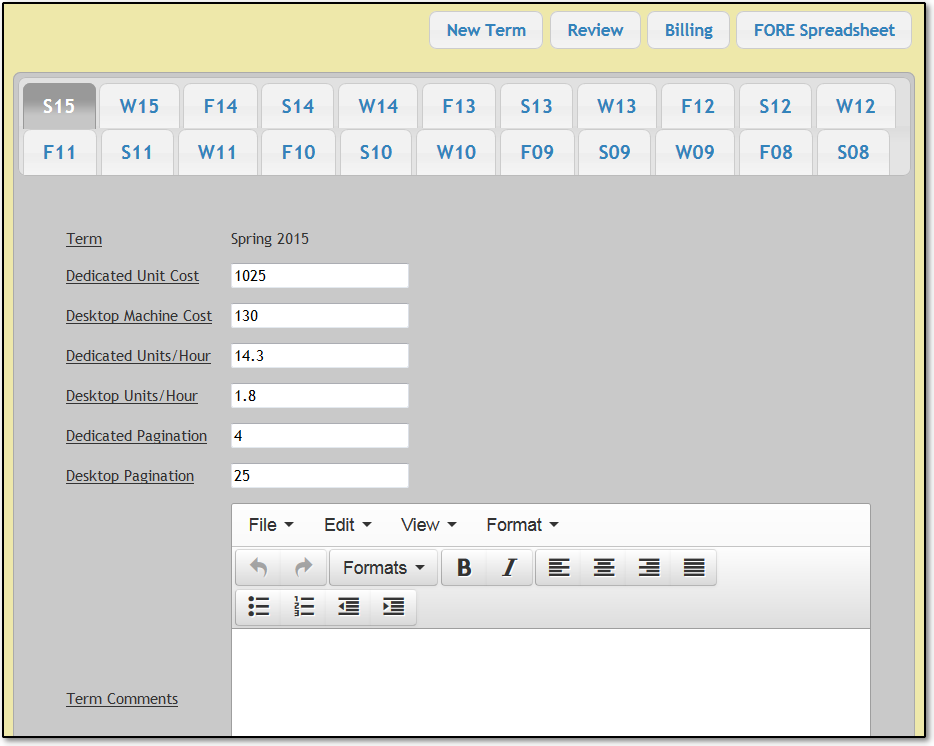Focus the Desktop Machine Cost field
This screenshot has width=934, height=746.
(320, 316)
